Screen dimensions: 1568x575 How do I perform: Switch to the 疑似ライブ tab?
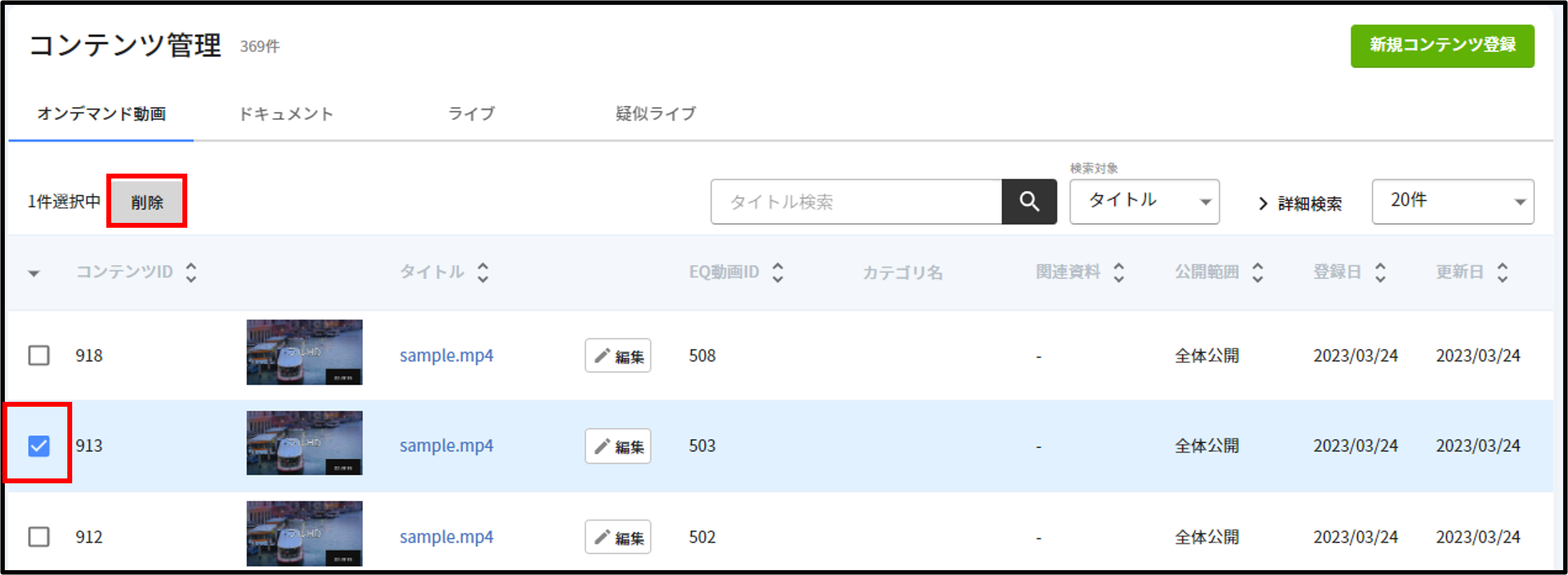655,114
